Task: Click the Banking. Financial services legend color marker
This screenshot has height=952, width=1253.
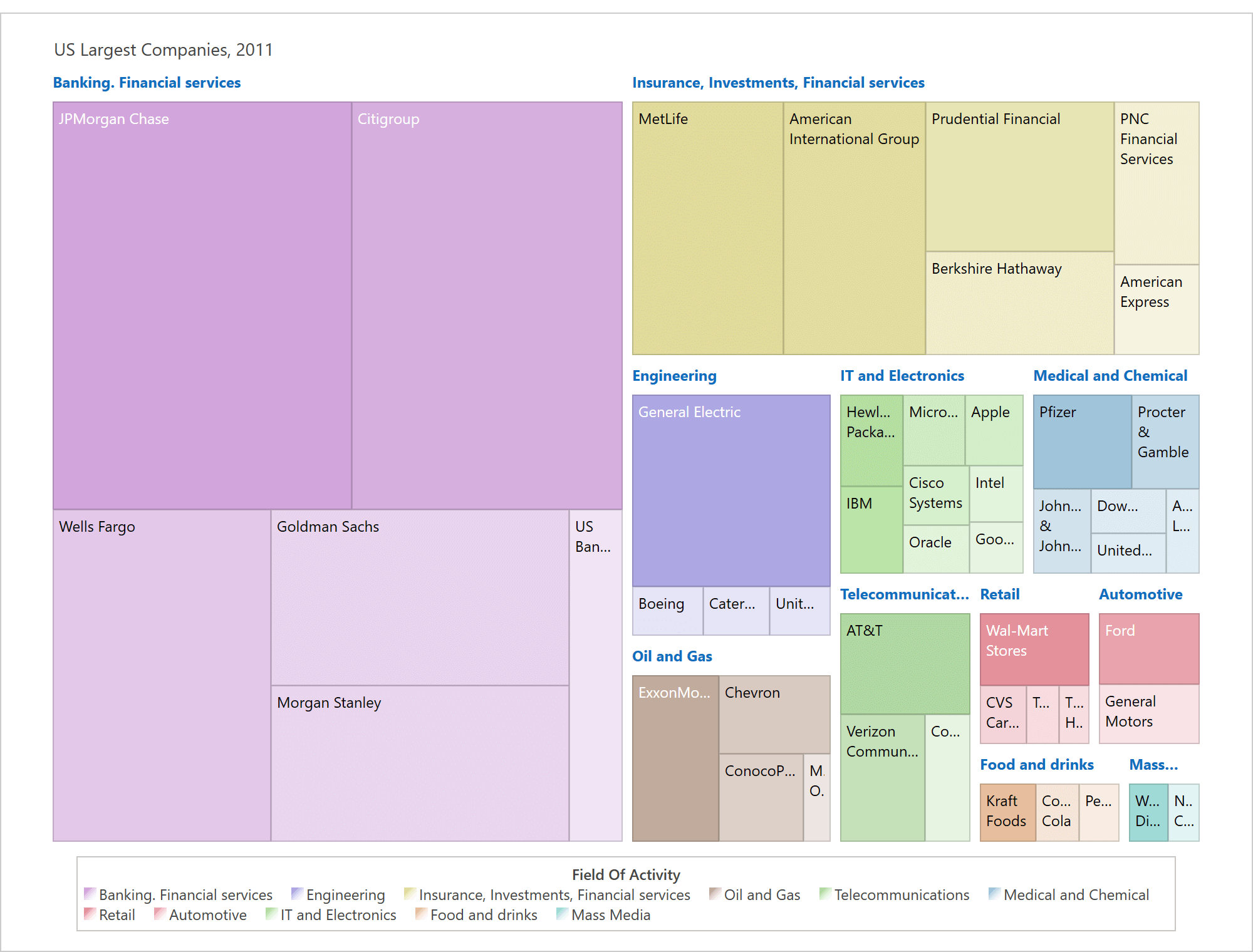Action: coord(90,894)
